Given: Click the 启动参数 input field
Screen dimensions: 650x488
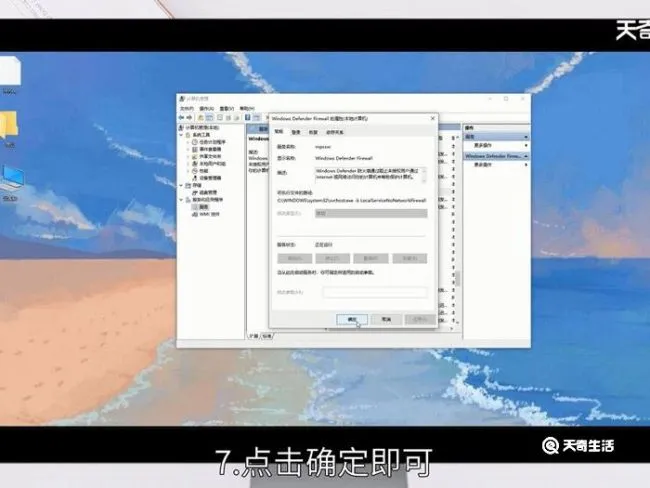Looking at the screenshot, I should [375, 292].
